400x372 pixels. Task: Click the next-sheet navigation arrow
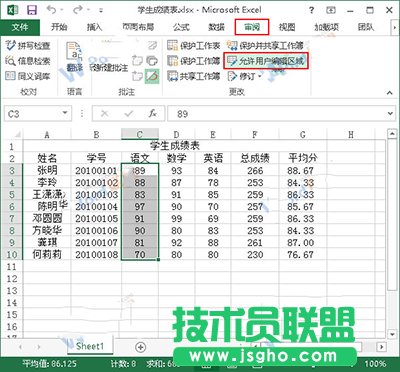click(x=39, y=347)
